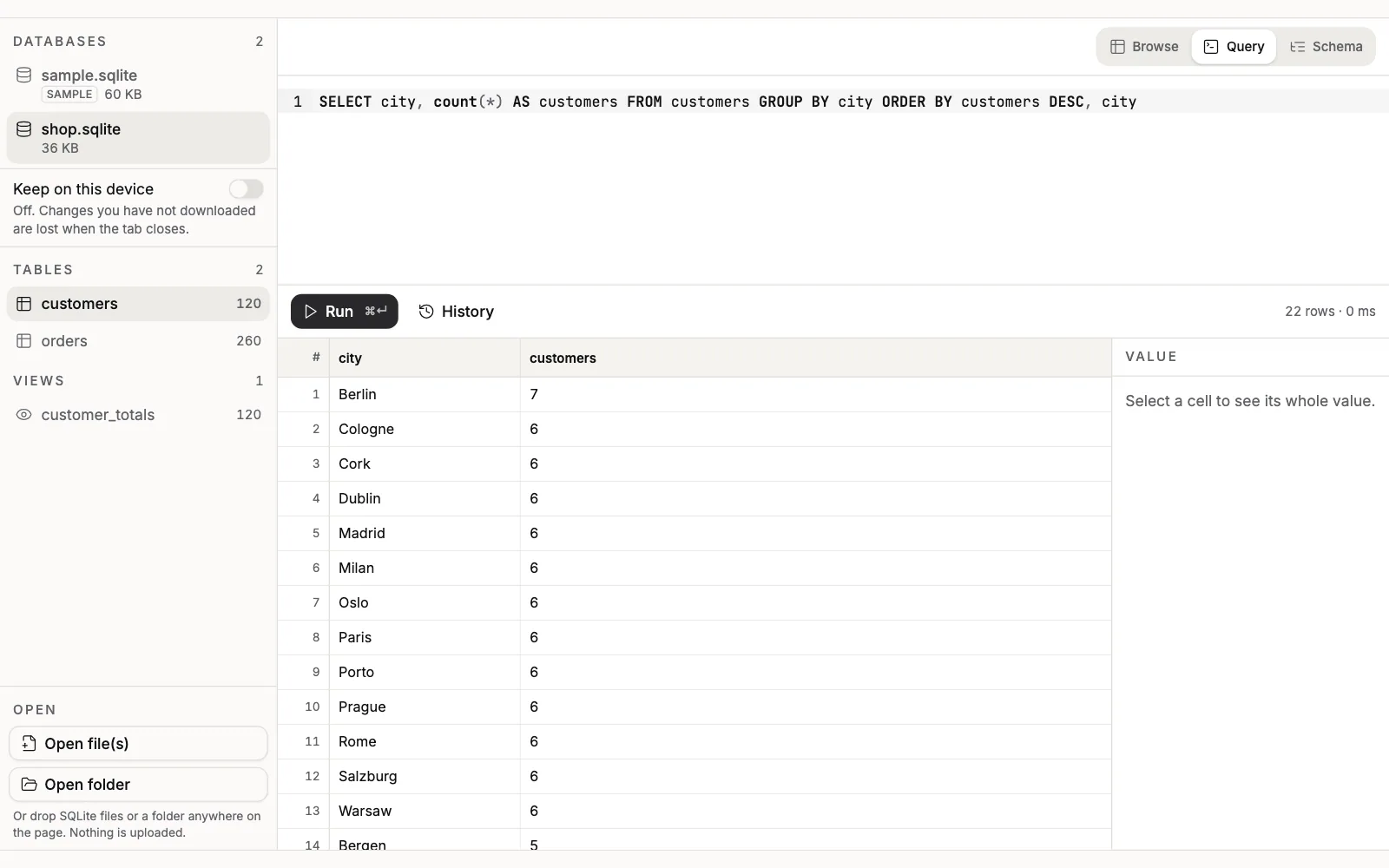1389x868 pixels.
Task: Select the Madrid cell
Action: tap(425, 533)
